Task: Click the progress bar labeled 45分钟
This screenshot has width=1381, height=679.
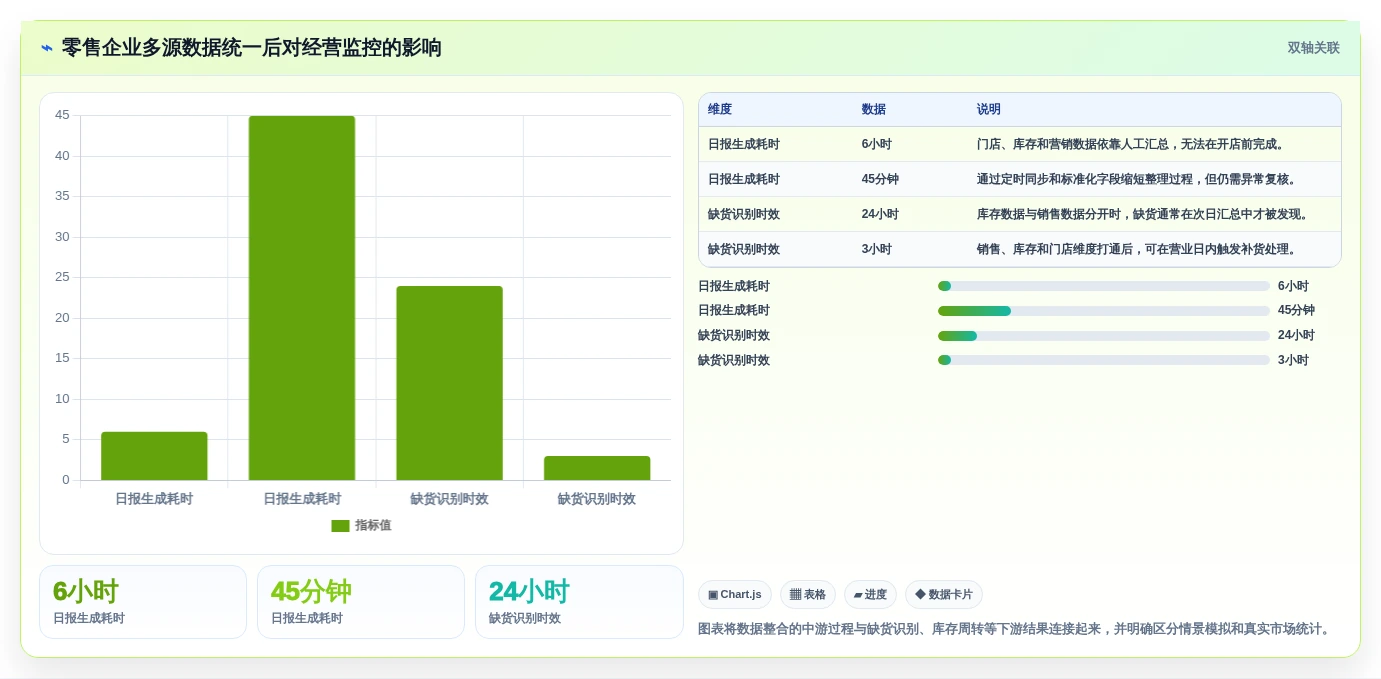Action: (x=1104, y=311)
